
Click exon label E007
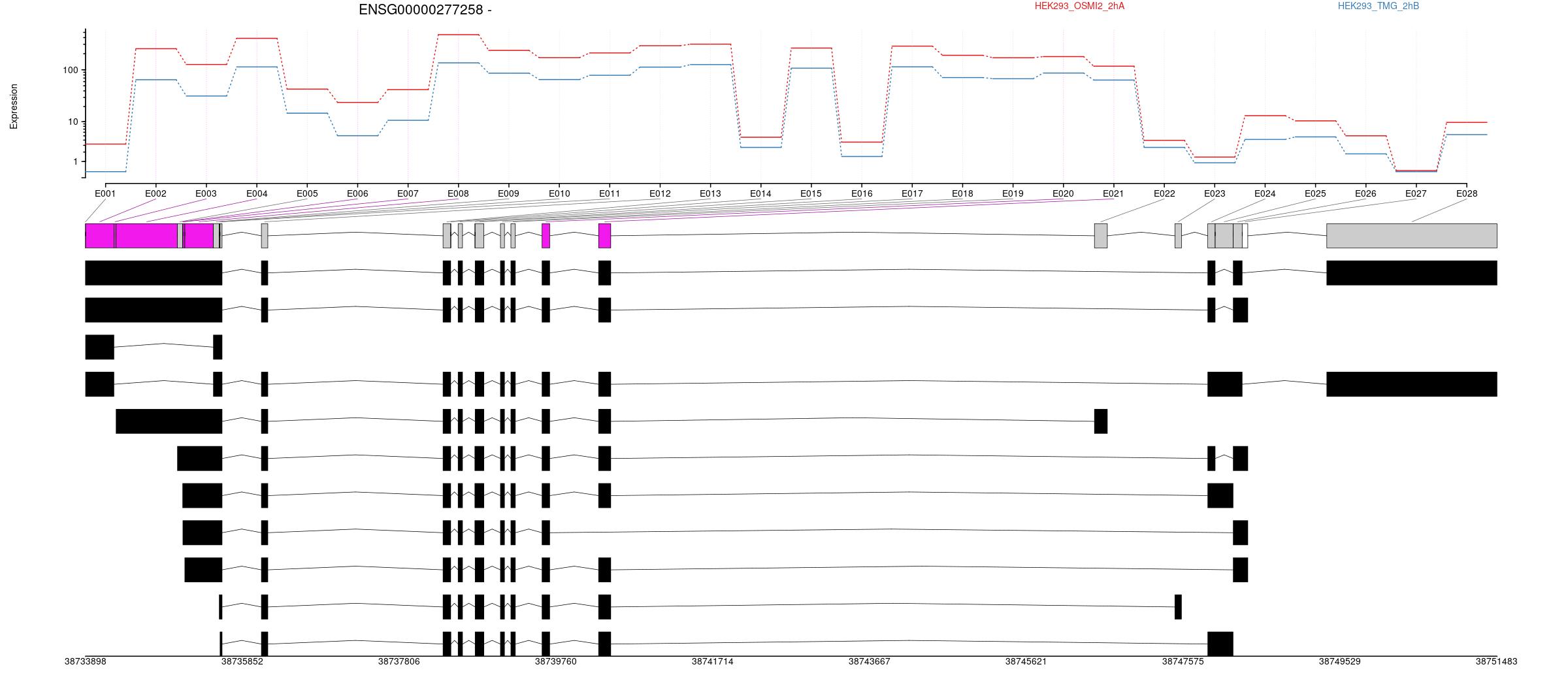408,193
